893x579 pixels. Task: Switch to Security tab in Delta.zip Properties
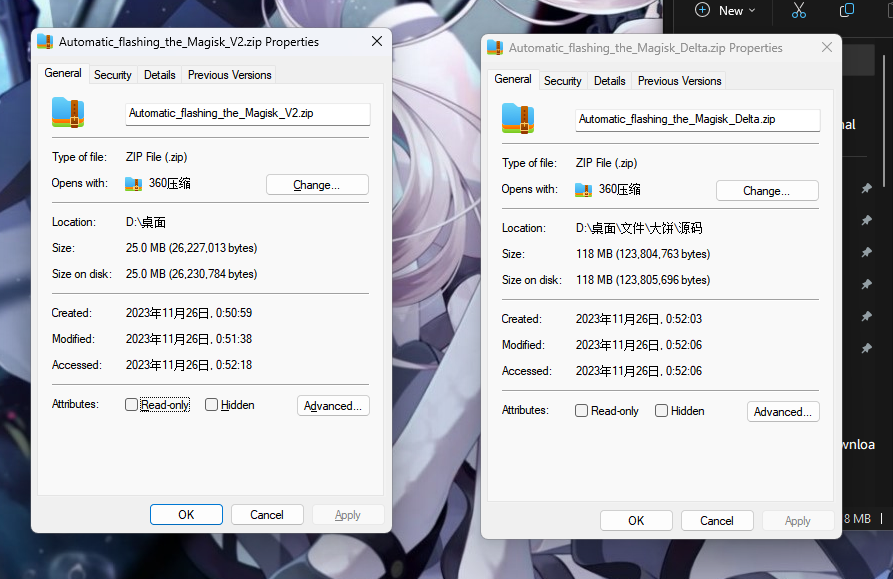563,81
